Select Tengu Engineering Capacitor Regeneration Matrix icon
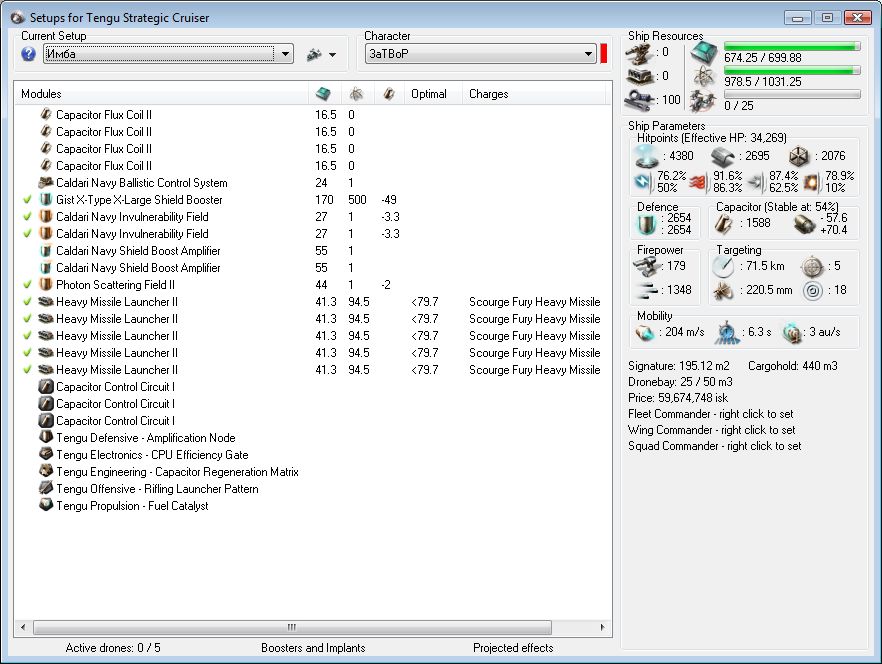The height and width of the screenshot is (664, 882). point(46,471)
